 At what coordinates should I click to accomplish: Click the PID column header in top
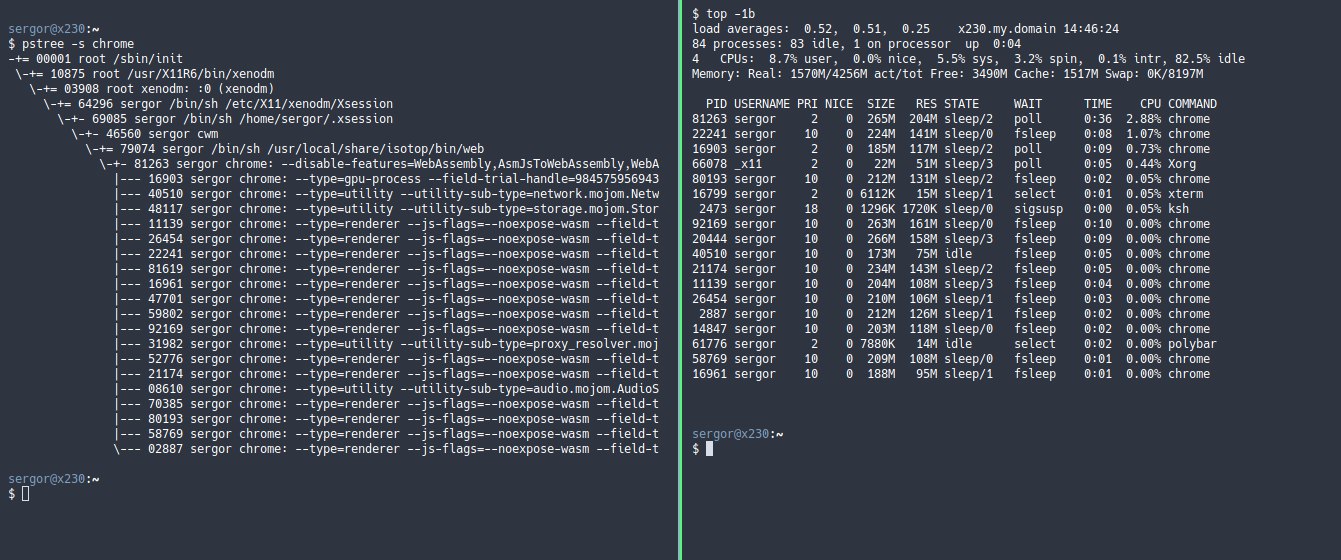tap(716, 104)
